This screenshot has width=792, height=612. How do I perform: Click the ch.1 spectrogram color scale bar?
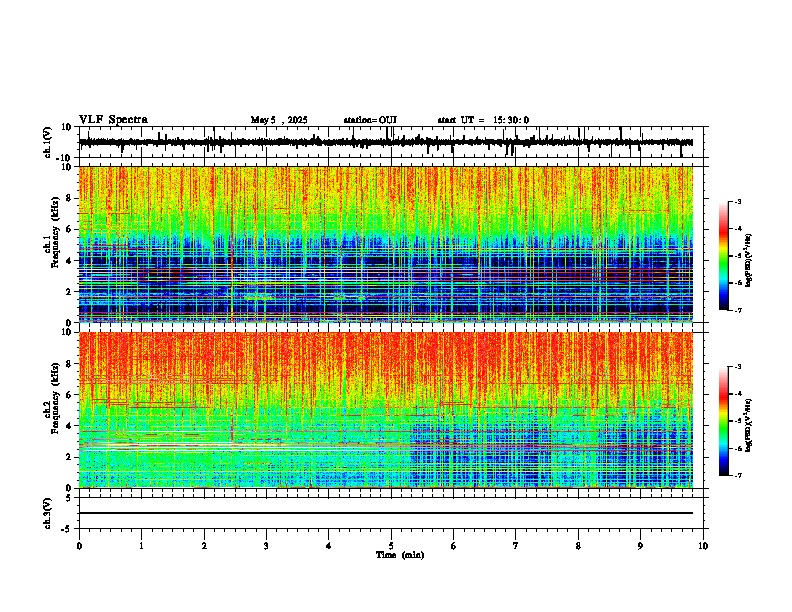click(x=724, y=256)
